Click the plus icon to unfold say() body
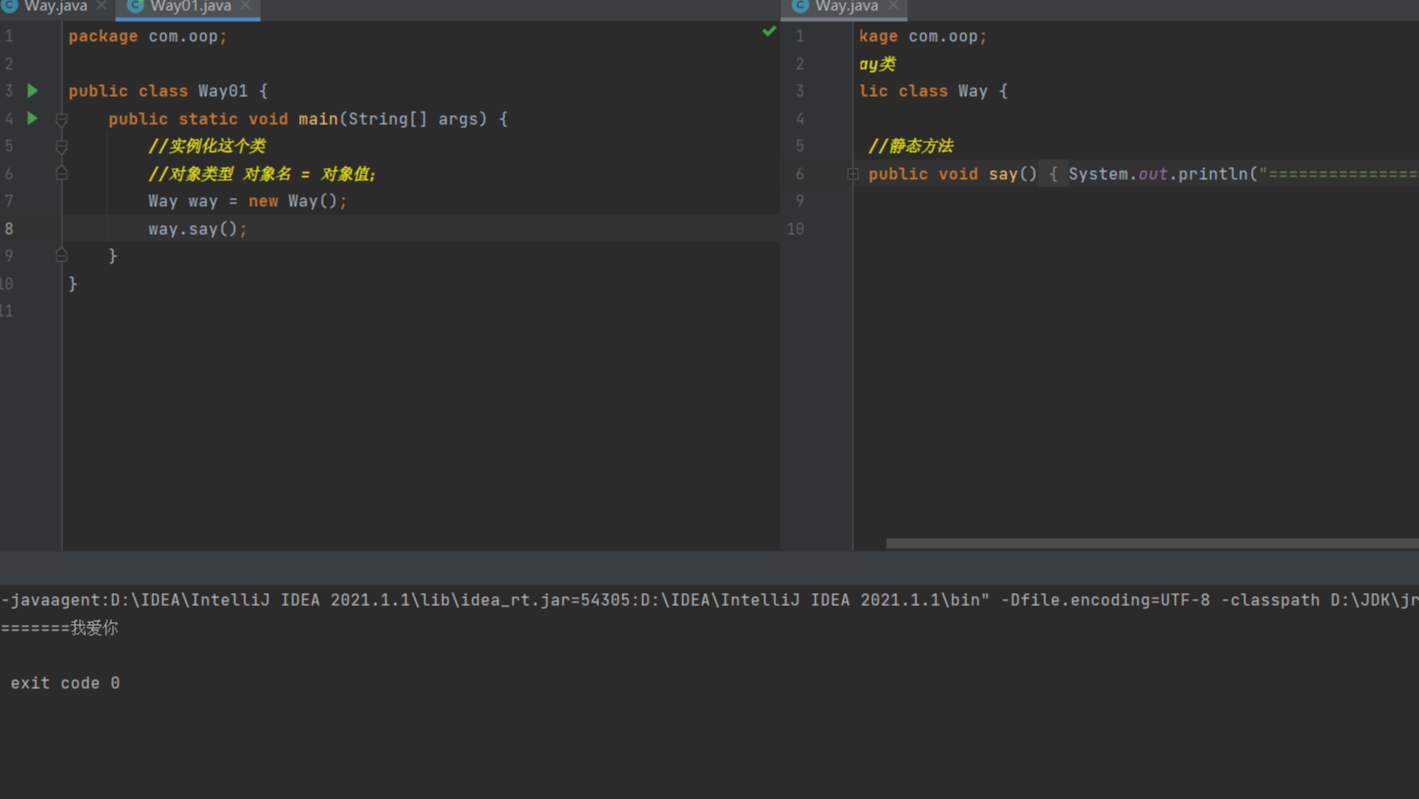This screenshot has height=799, width=1419. 853,174
